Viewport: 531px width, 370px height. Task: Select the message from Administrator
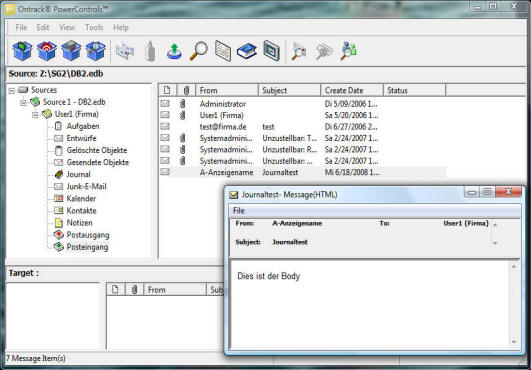point(302,104)
